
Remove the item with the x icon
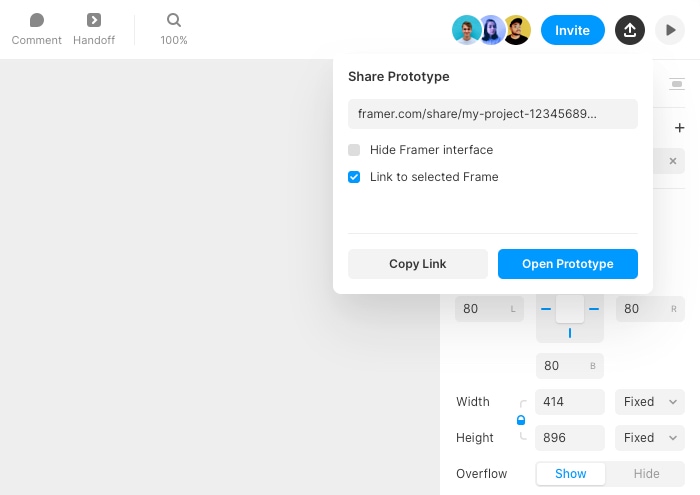click(673, 161)
